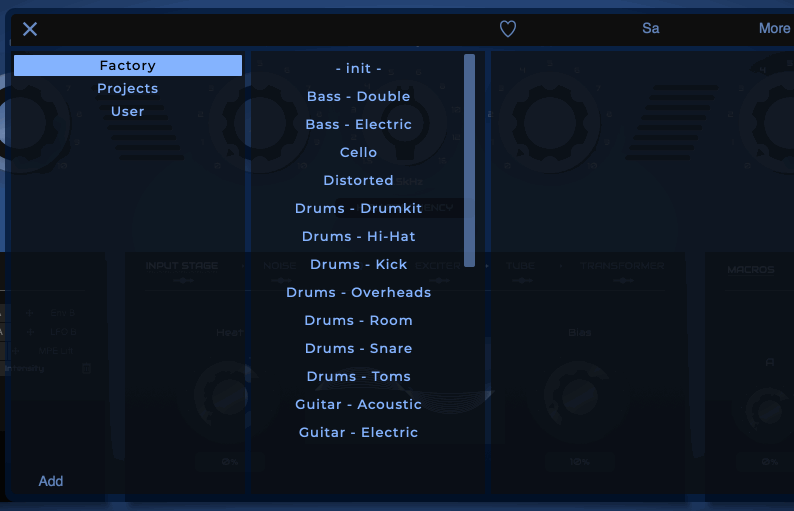Load Drums - Overheads preset

358,293
